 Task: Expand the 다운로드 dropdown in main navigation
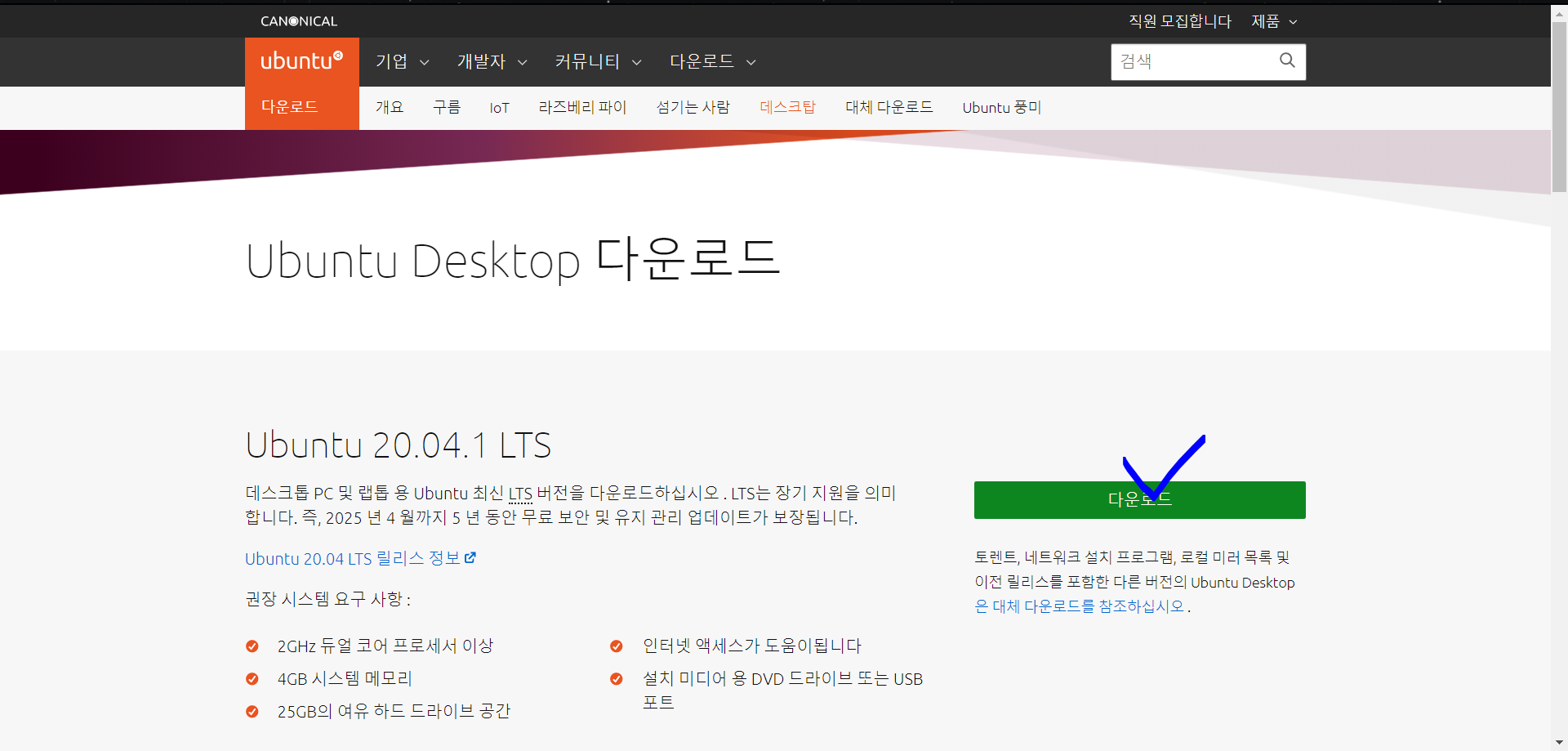(712, 61)
